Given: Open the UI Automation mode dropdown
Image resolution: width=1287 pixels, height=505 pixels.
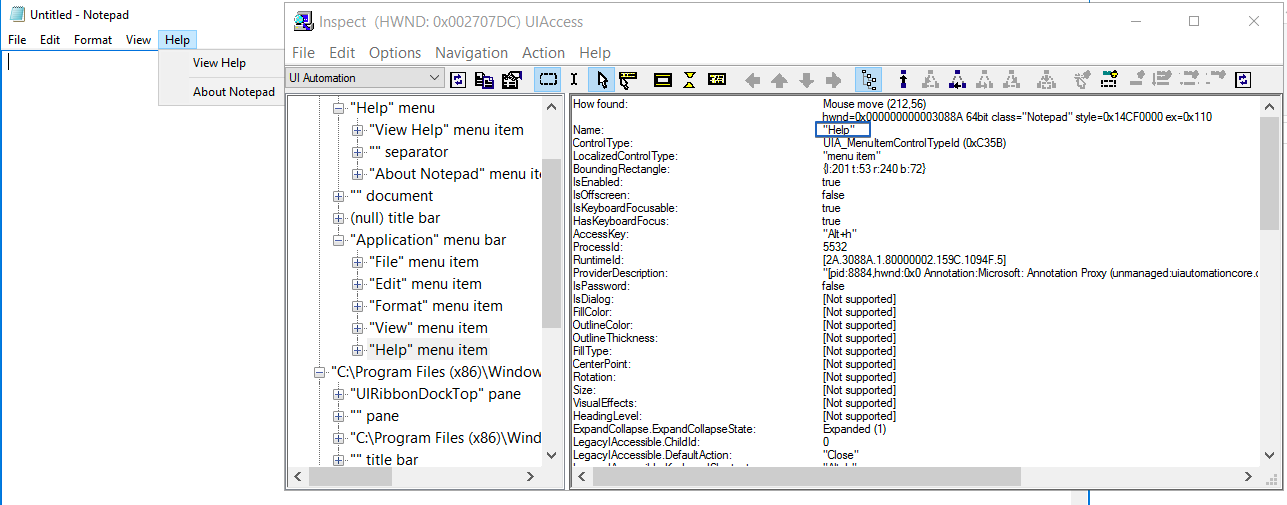Looking at the screenshot, I should [365, 78].
